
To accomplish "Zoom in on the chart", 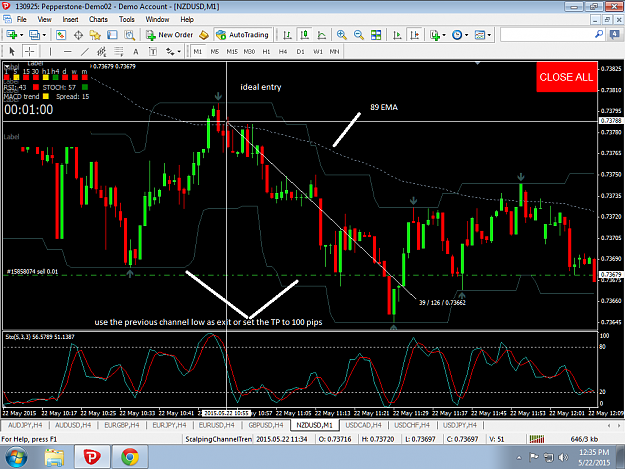I will pos(342,35).
